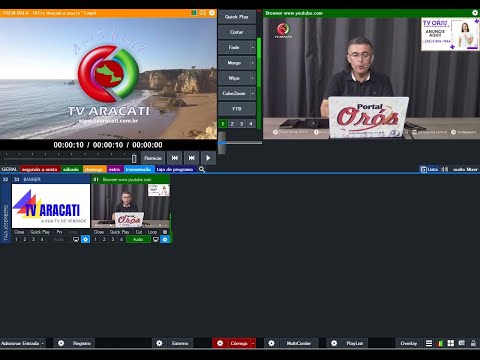Tick the small checkbox beside Loop
This screenshot has height=360, width=480.
click(x=165, y=232)
